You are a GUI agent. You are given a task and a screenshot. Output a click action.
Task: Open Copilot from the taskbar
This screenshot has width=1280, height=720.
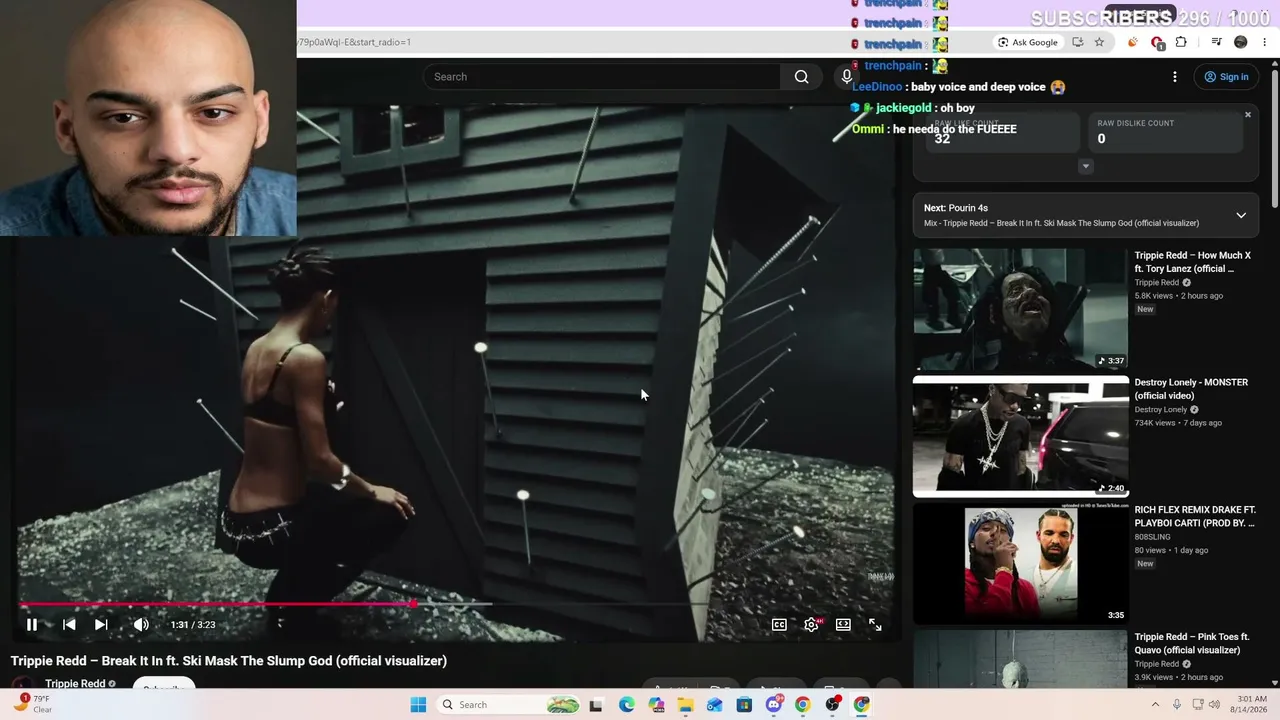coord(656,705)
